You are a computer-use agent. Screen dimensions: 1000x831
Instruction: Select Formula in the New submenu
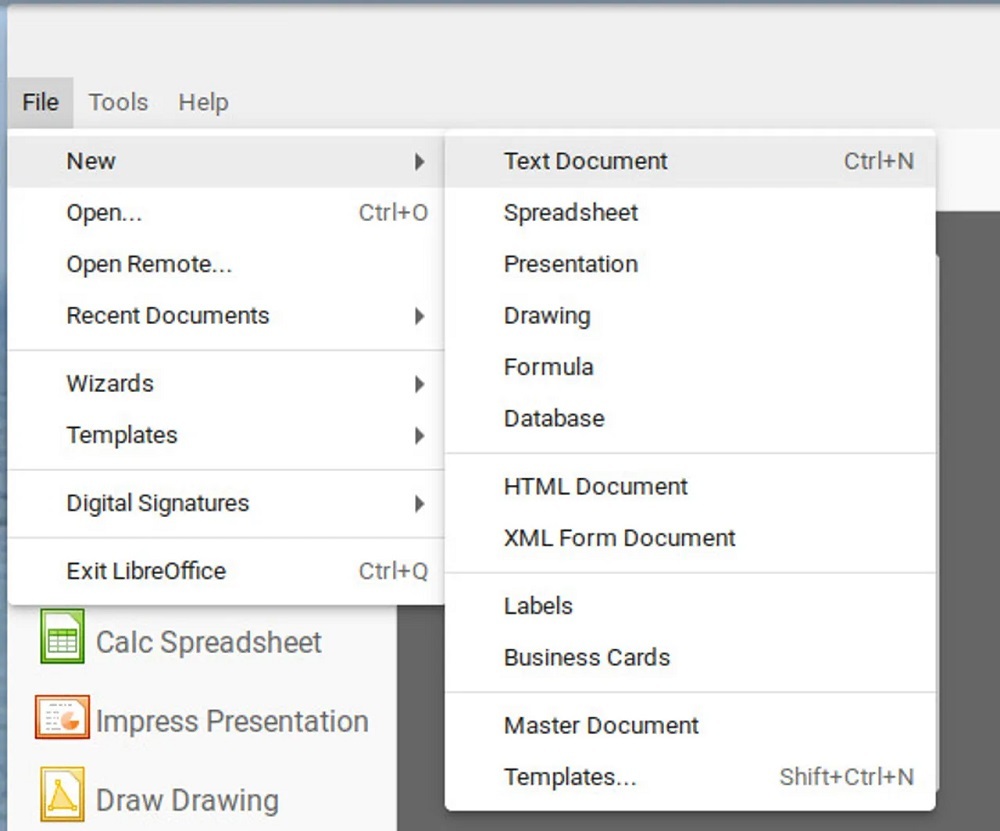(549, 367)
